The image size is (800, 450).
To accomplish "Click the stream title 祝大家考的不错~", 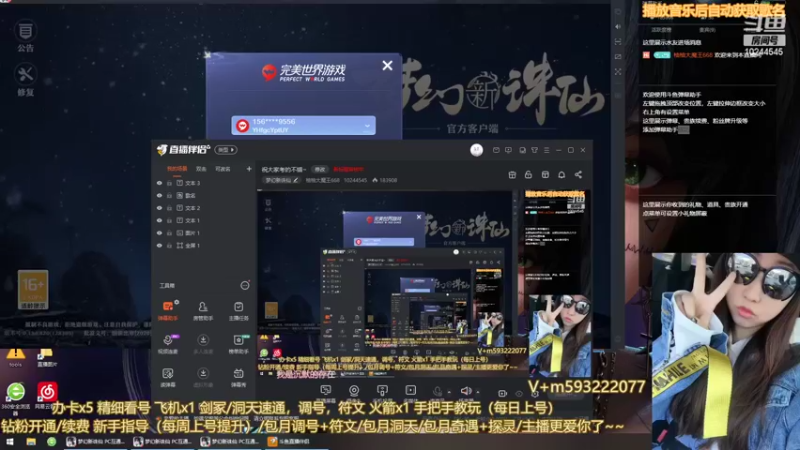I will tap(284, 169).
